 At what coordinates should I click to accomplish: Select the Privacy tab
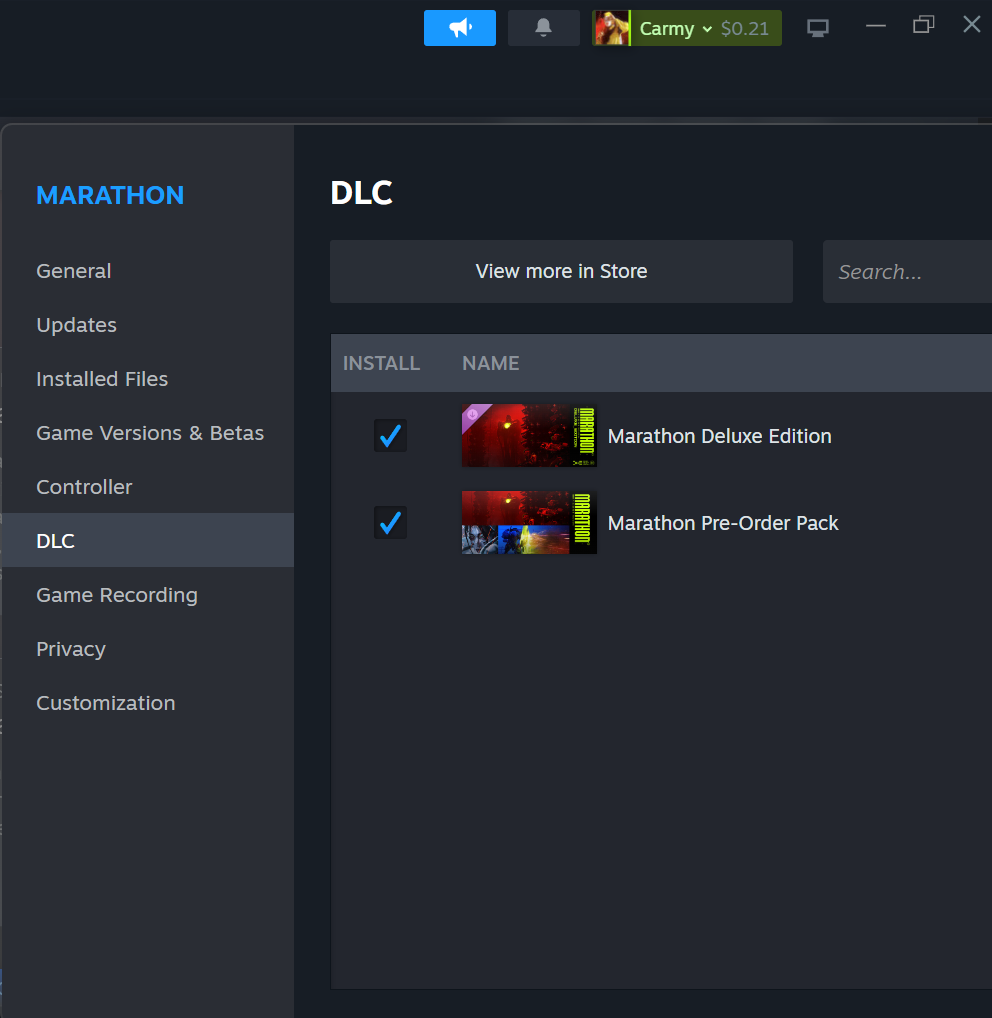coord(71,649)
